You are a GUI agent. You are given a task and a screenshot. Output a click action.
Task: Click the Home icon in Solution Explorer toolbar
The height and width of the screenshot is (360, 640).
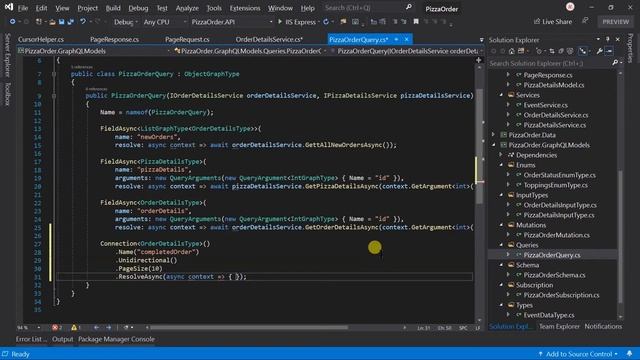point(512,51)
